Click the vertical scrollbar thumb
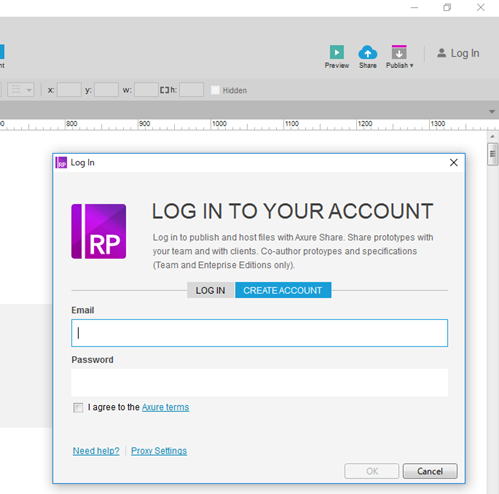499x494 pixels. tap(492, 154)
